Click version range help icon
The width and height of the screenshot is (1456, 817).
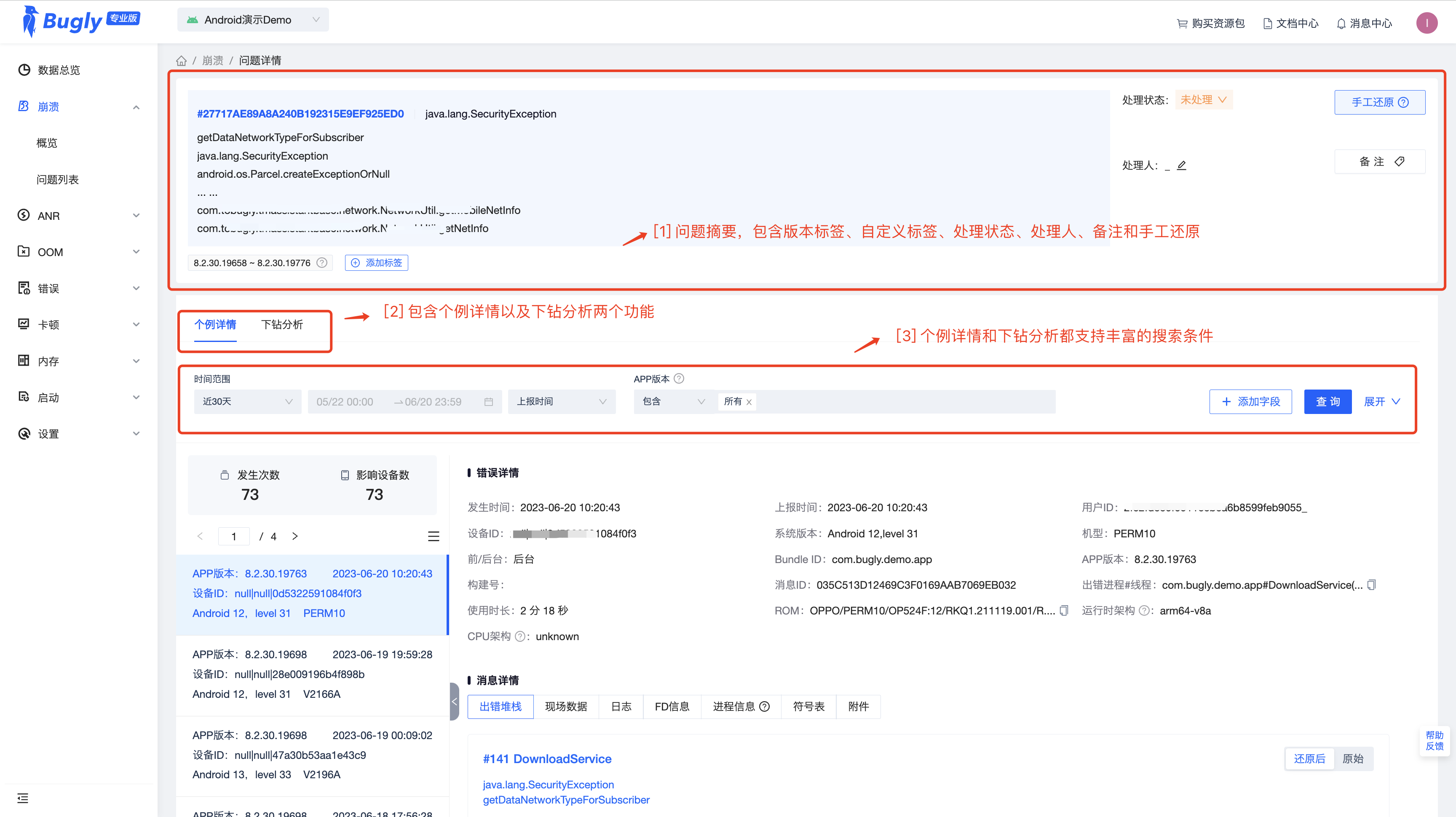[x=322, y=263]
